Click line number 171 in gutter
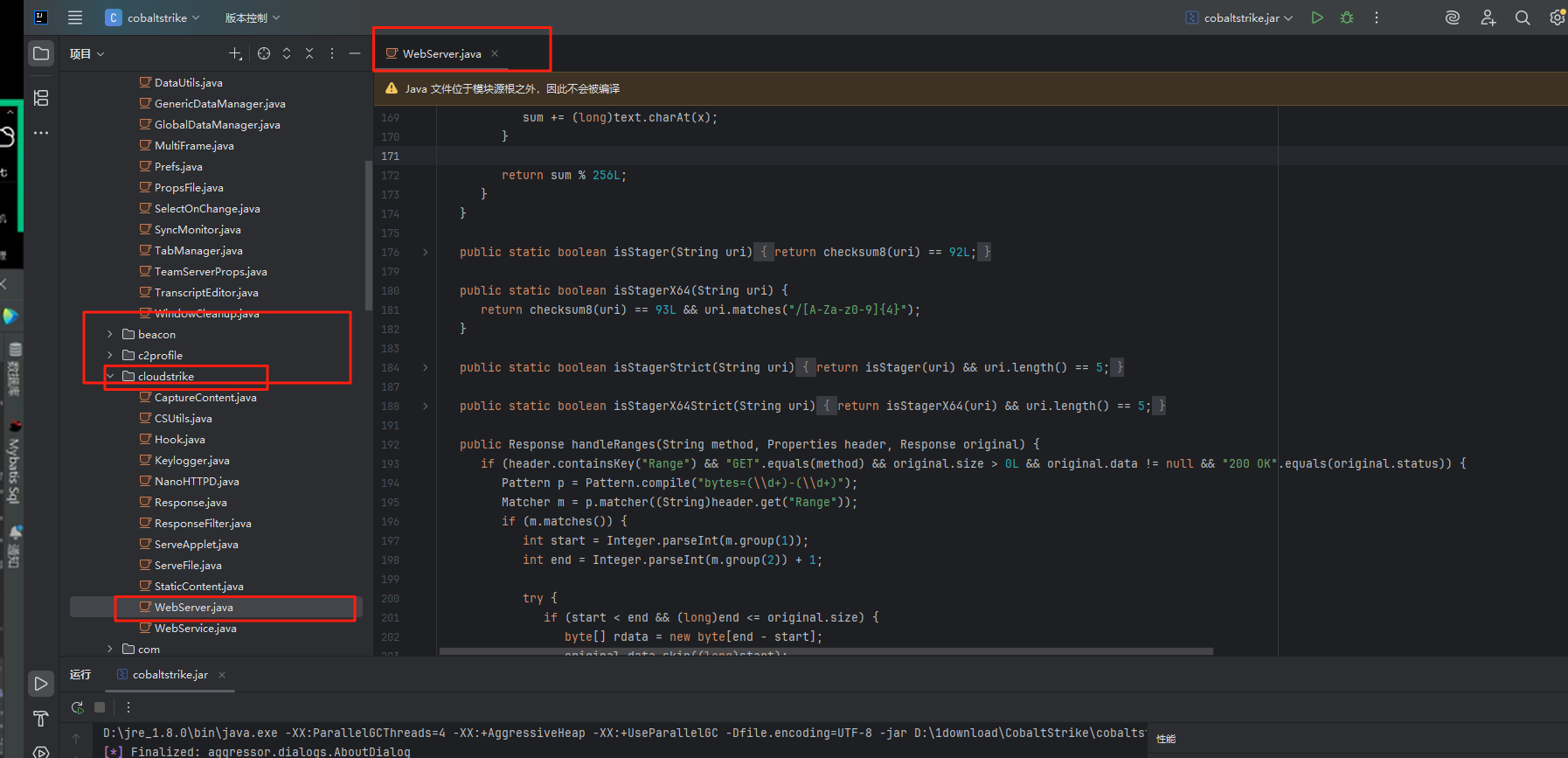Screen dimensions: 1568x758 390,156
